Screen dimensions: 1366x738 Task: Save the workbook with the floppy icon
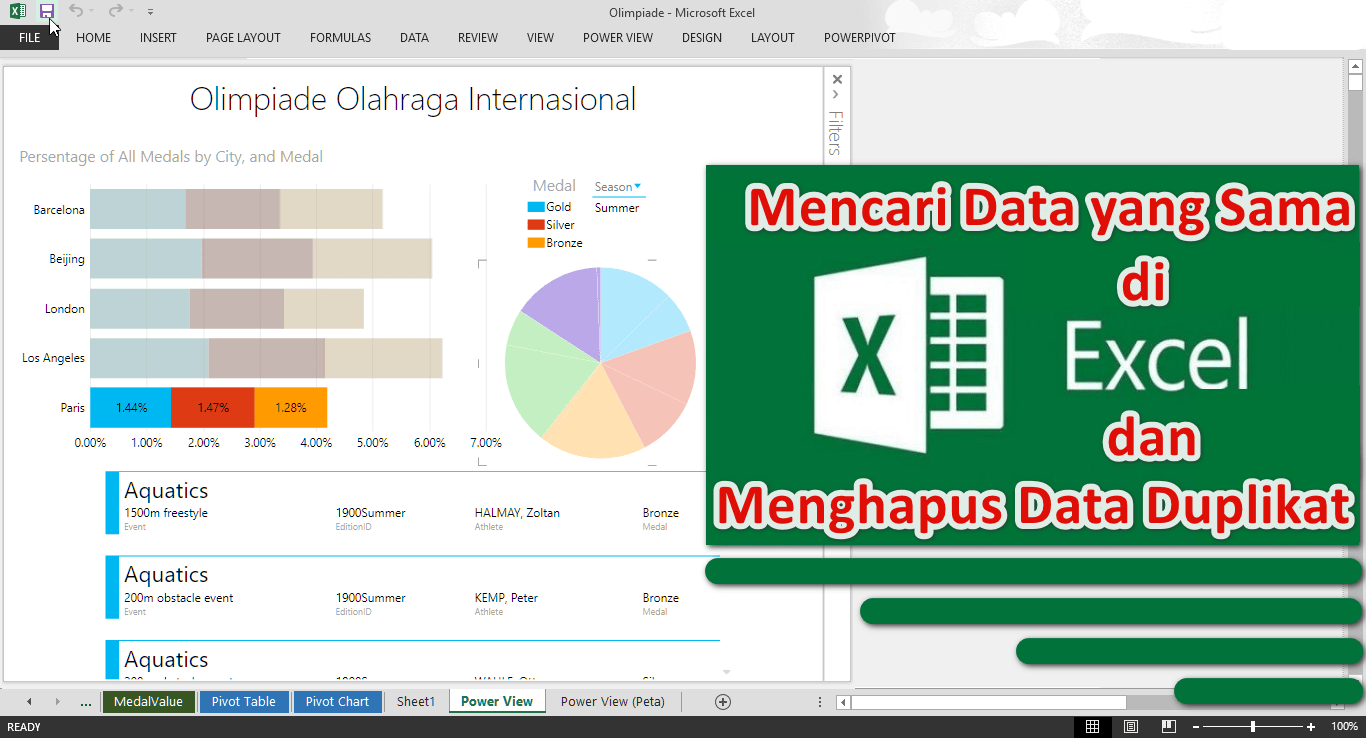46,11
